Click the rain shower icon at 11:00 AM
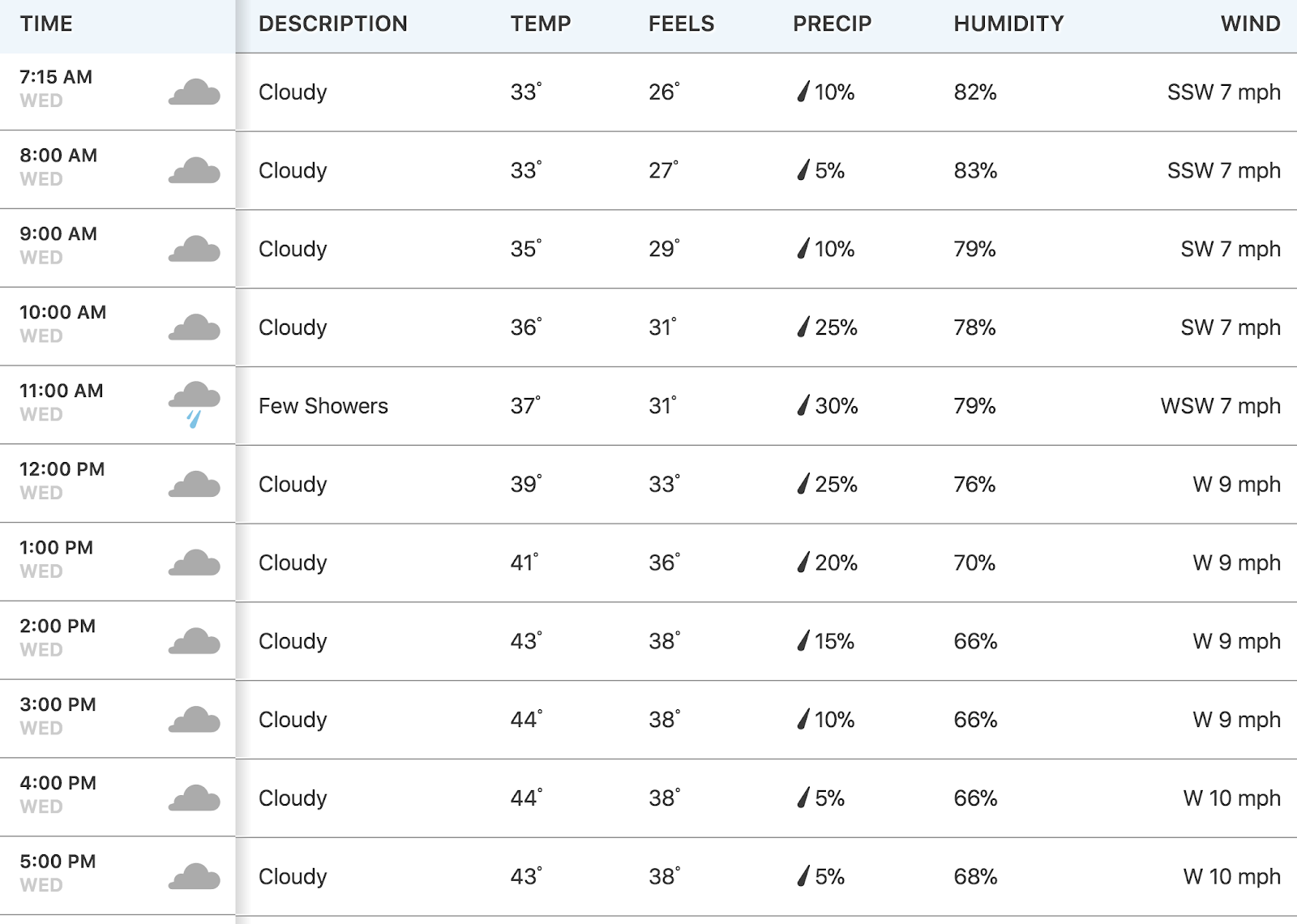Viewport: 1297px width, 924px height. (194, 404)
